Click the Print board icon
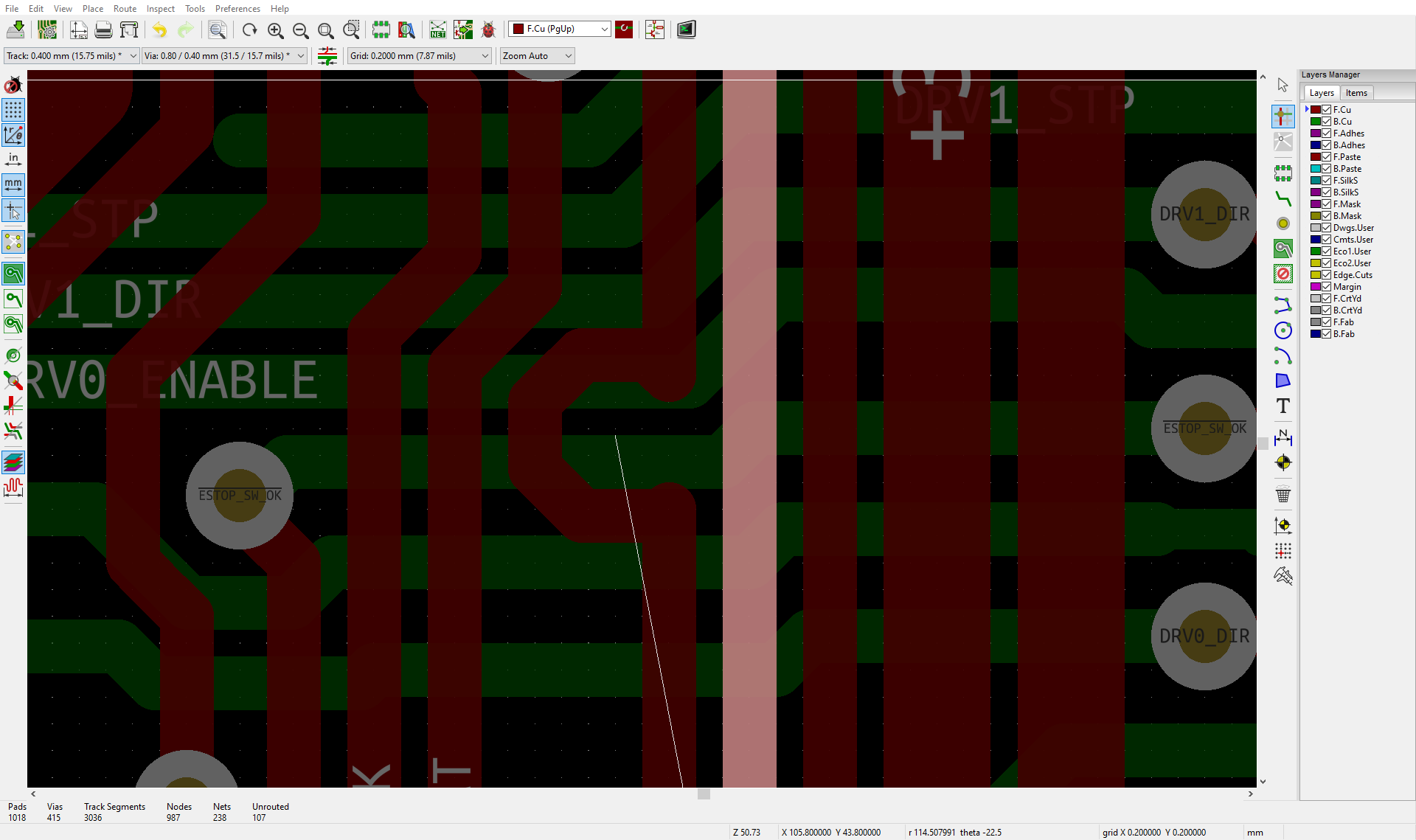 click(x=104, y=29)
